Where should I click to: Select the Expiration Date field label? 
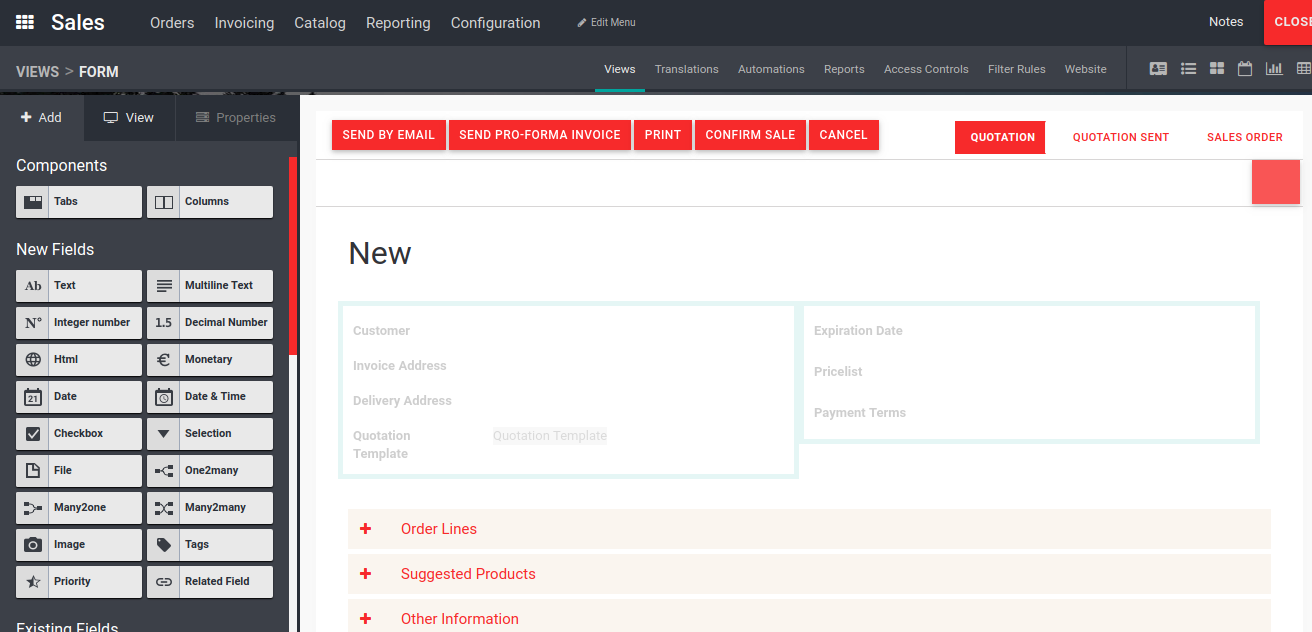click(858, 331)
